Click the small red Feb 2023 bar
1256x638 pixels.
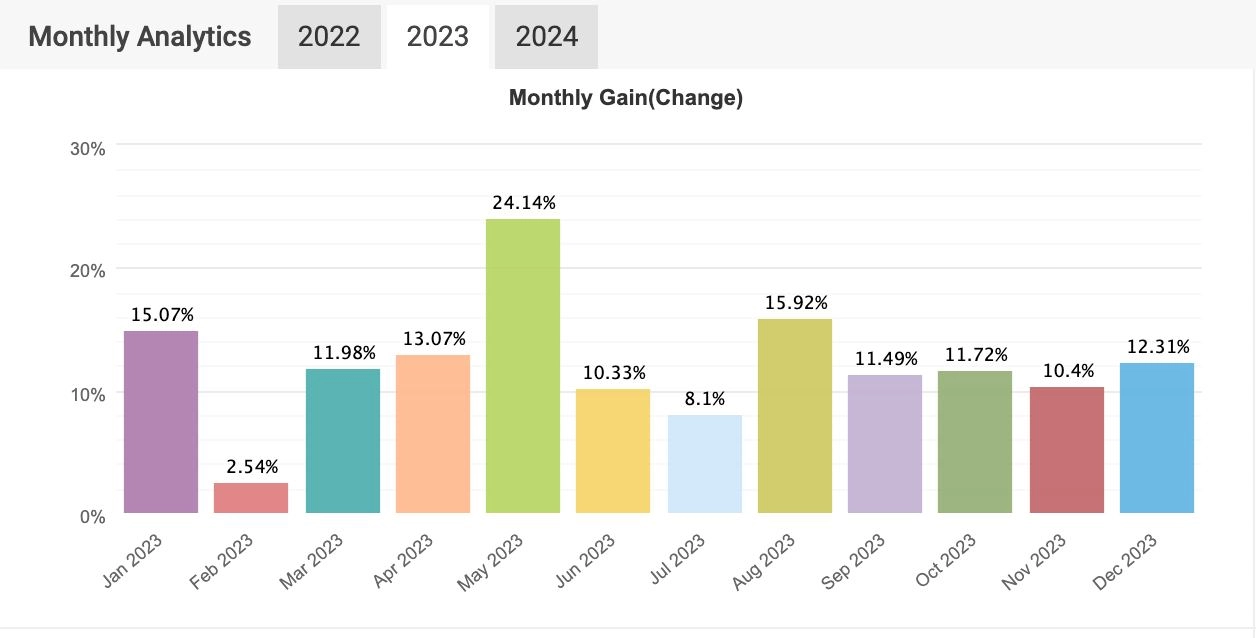pos(251,498)
